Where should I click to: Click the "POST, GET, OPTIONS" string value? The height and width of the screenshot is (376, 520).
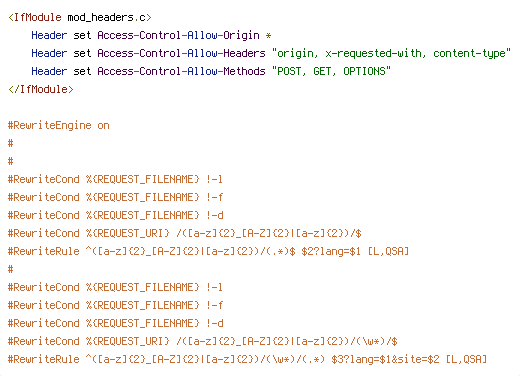pos(331,71)
